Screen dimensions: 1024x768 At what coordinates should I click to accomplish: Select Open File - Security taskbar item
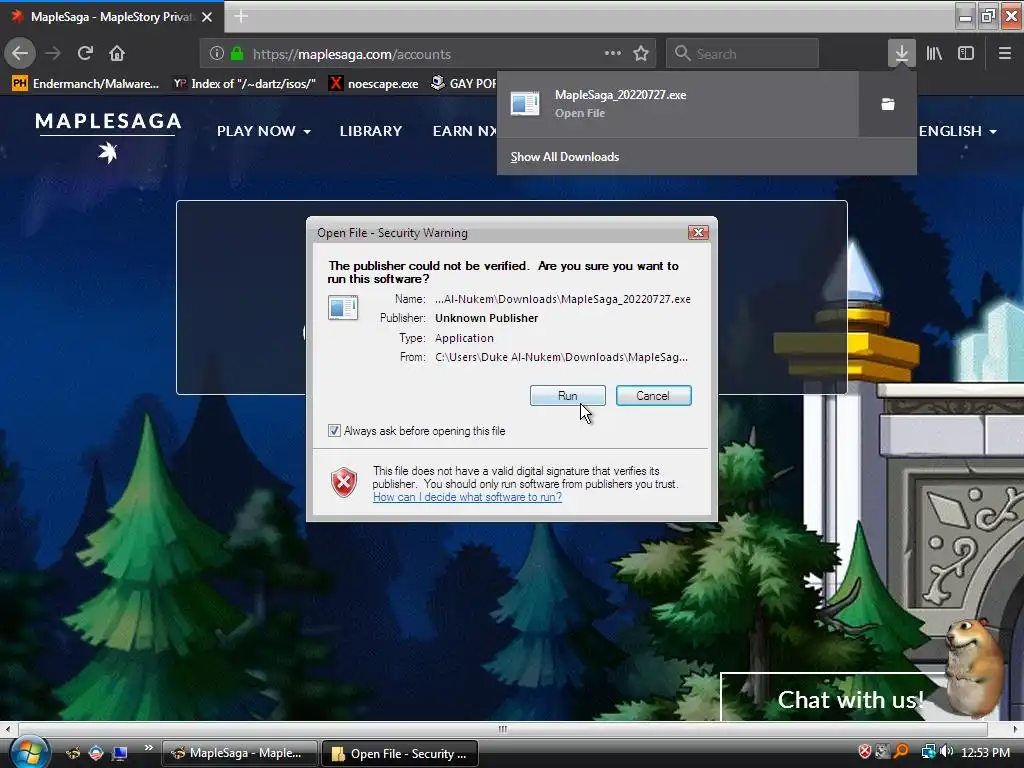tap(400, 754)
